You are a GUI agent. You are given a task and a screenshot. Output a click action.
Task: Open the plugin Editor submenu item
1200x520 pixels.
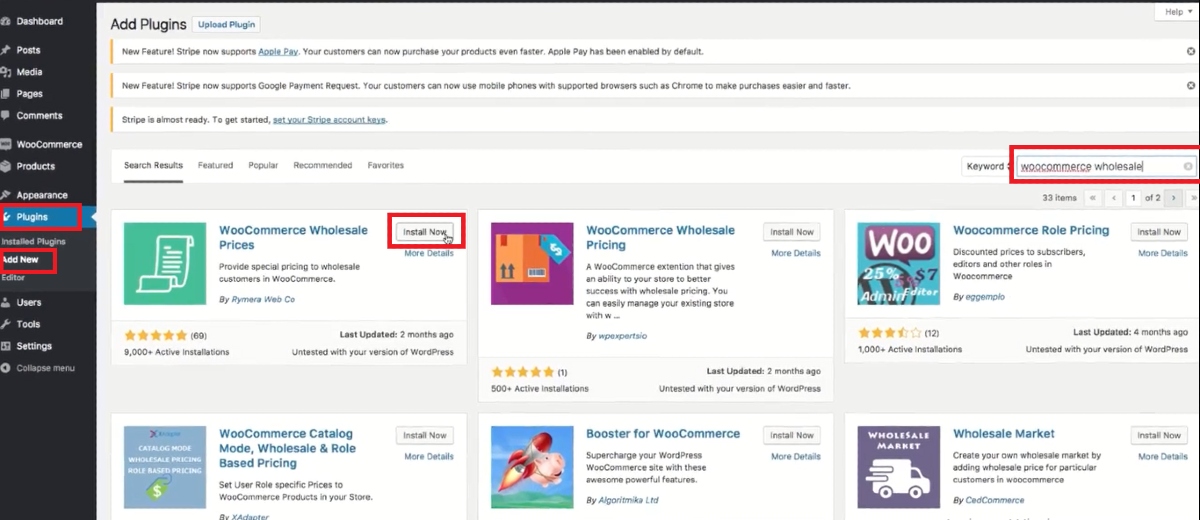pyautogui.click(x=12, y=277)
